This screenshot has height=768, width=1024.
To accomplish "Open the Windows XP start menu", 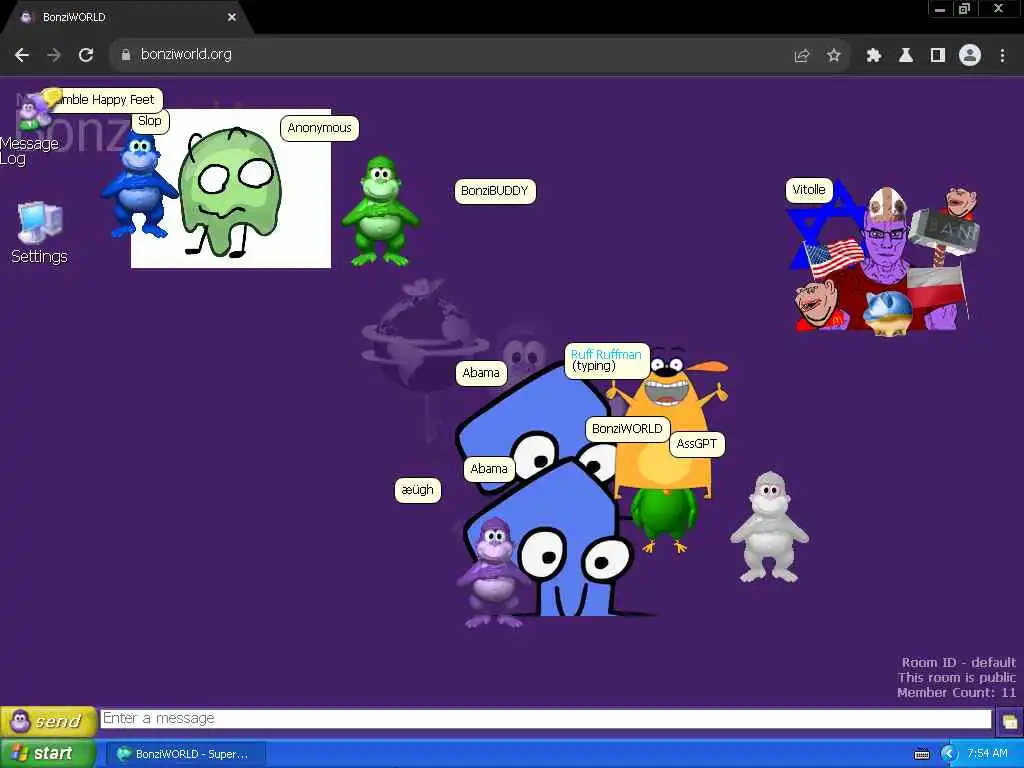I will [x=47, y=753].
